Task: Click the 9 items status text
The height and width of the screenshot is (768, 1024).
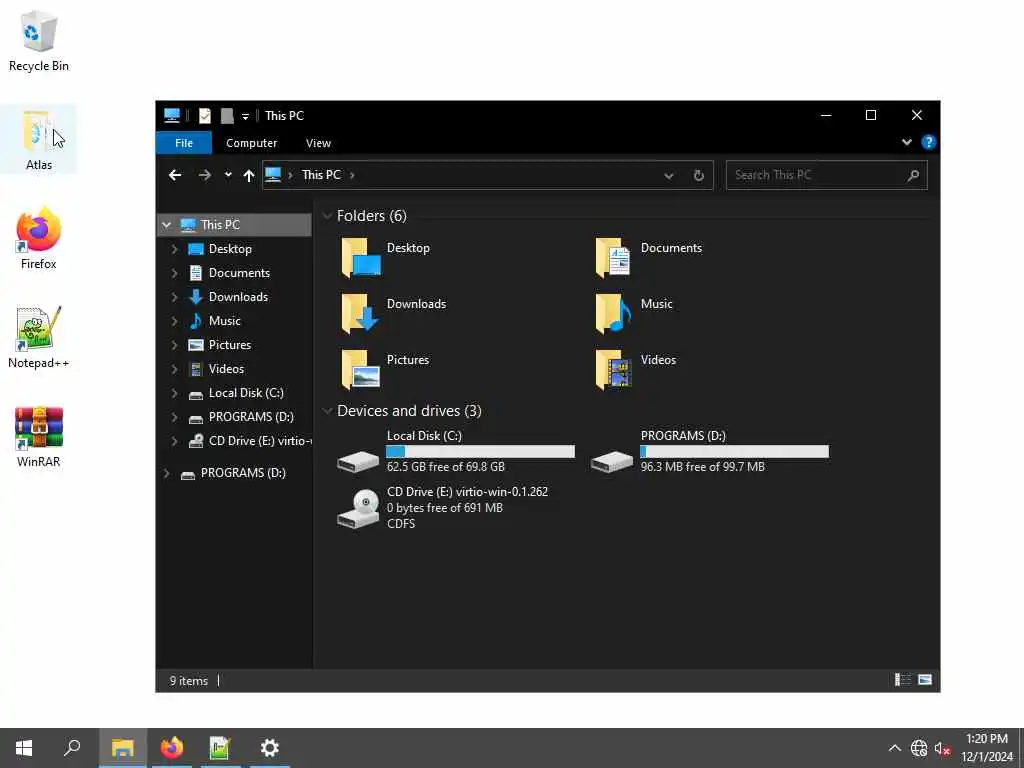Action: (189, 680)
